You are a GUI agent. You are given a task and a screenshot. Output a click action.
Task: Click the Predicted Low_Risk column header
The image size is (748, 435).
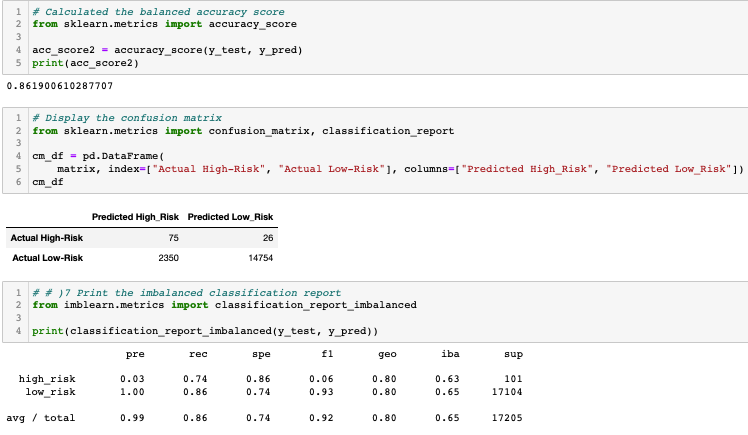(230, 217)
